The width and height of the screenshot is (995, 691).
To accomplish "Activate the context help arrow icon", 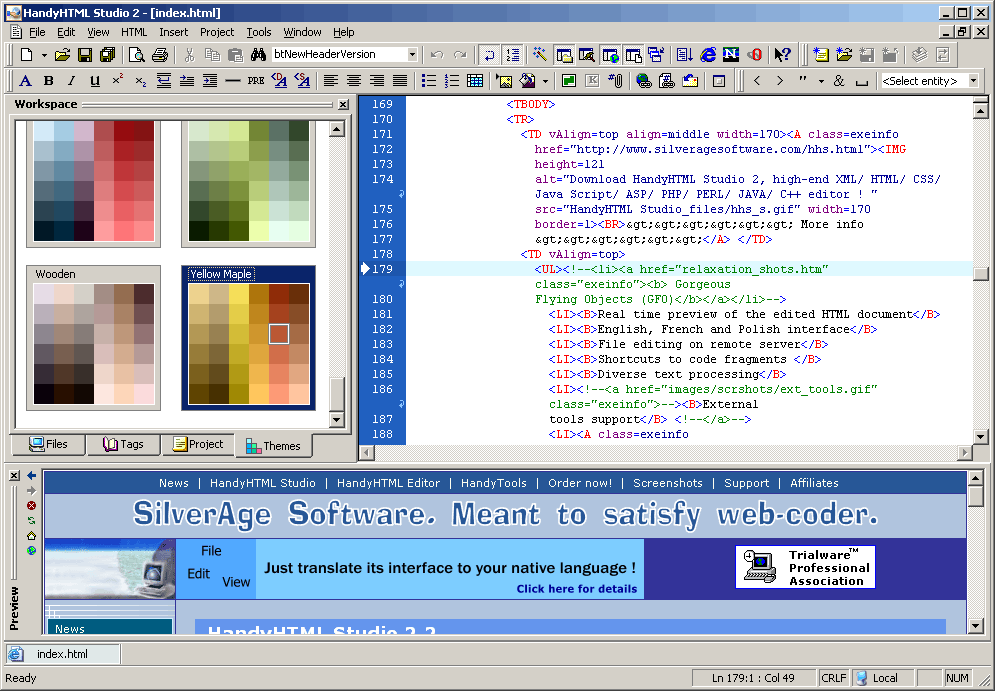I will tap(782, 55).
